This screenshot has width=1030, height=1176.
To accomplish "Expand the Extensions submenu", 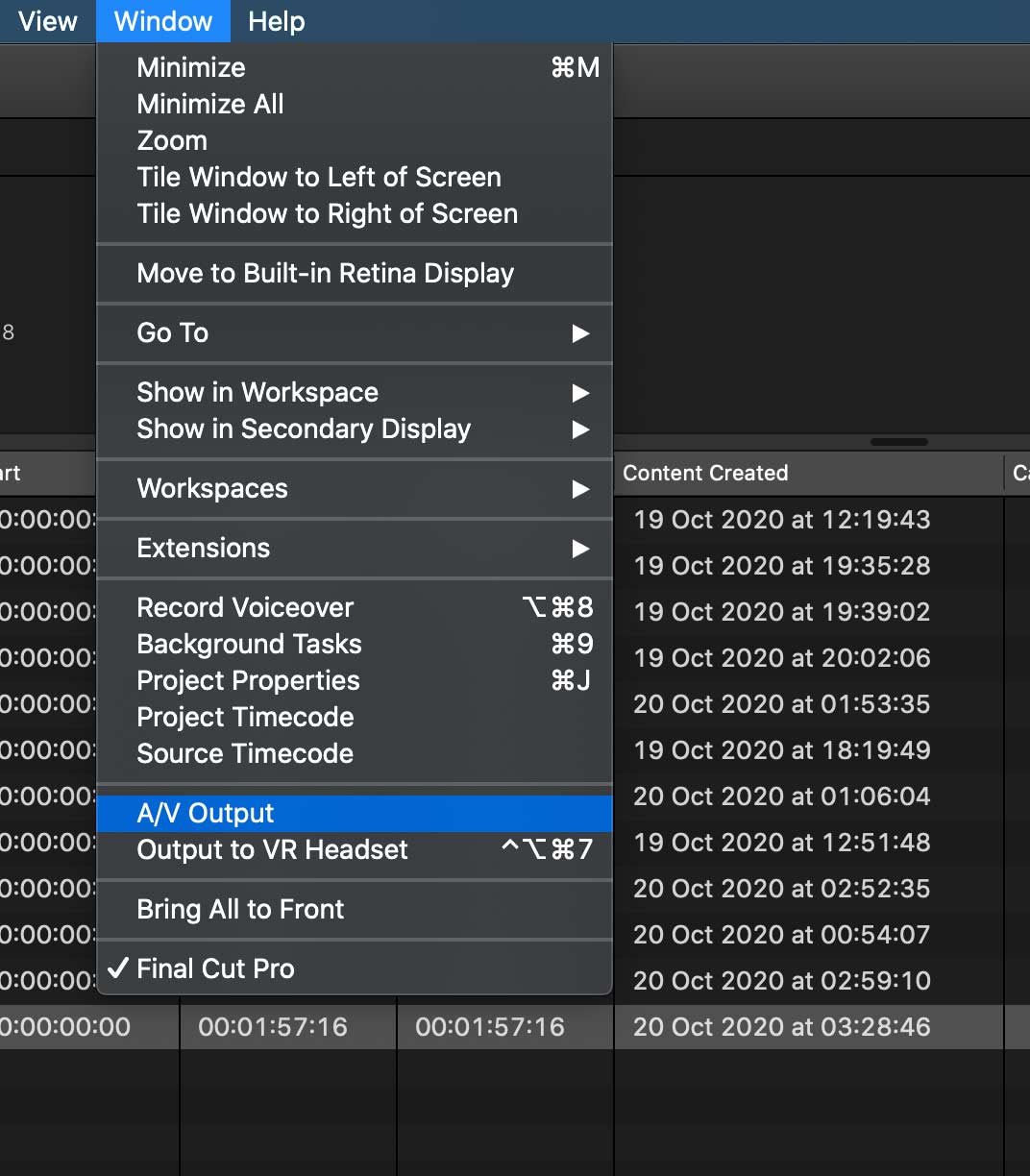I will click(x=355, y=548).
